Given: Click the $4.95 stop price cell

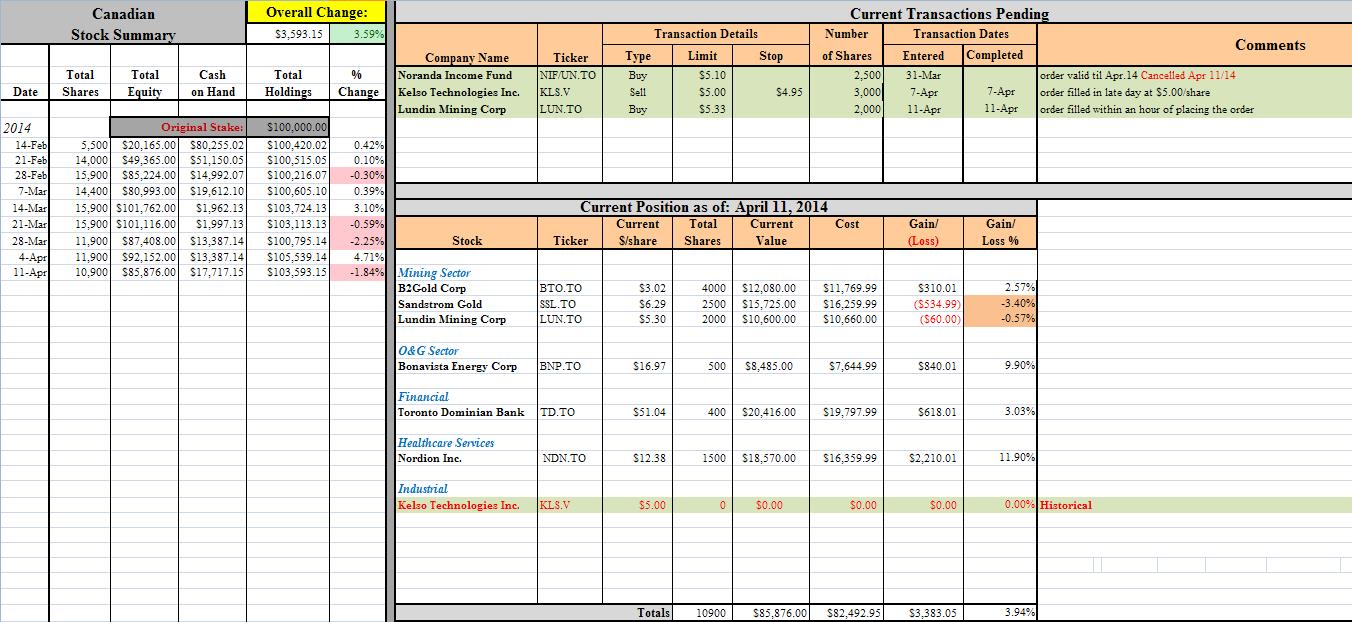Looking at the screenshot, I should 771,92.
